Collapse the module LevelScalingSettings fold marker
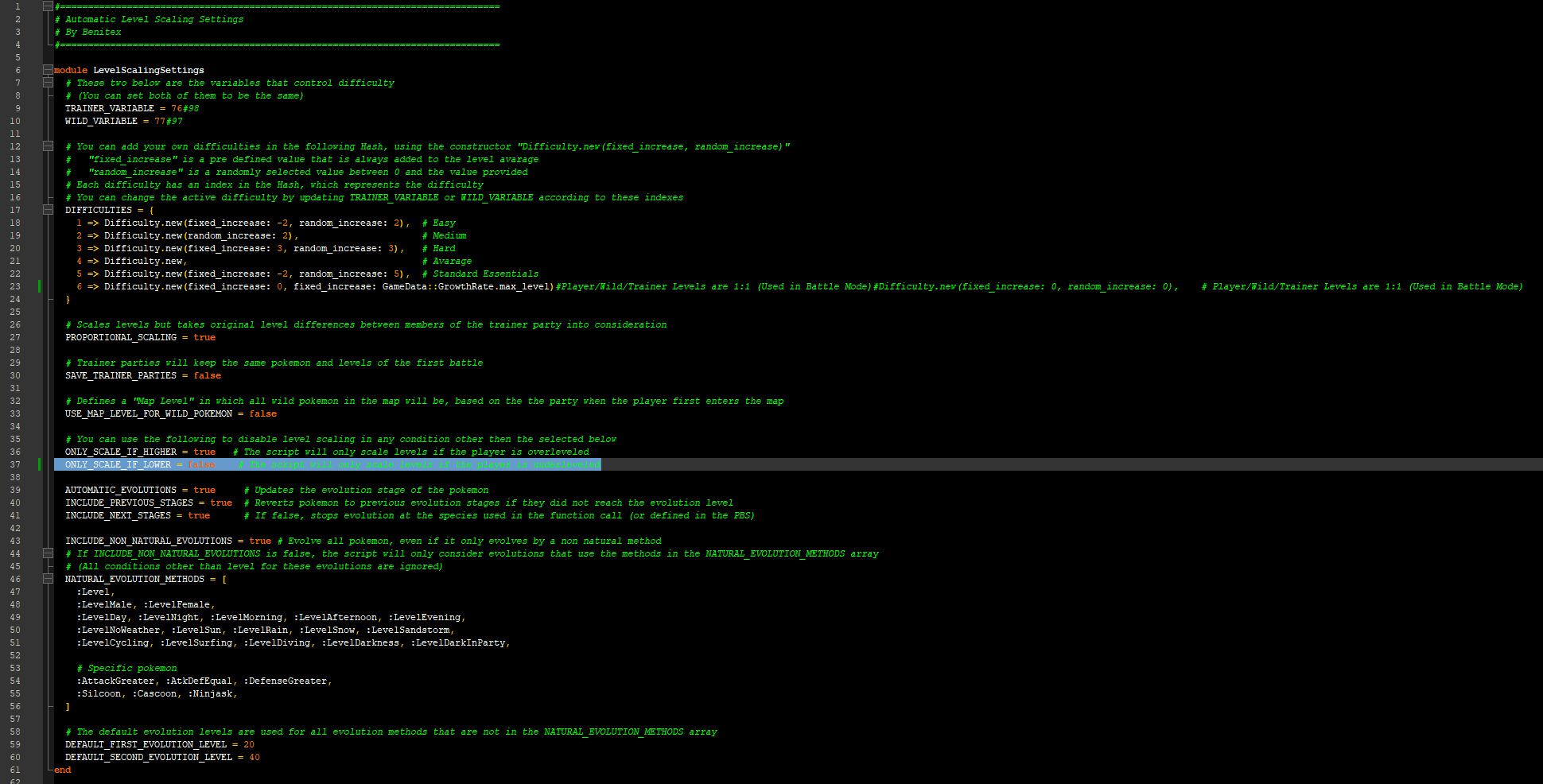The image size is (1543, 784). click(48, 70)
